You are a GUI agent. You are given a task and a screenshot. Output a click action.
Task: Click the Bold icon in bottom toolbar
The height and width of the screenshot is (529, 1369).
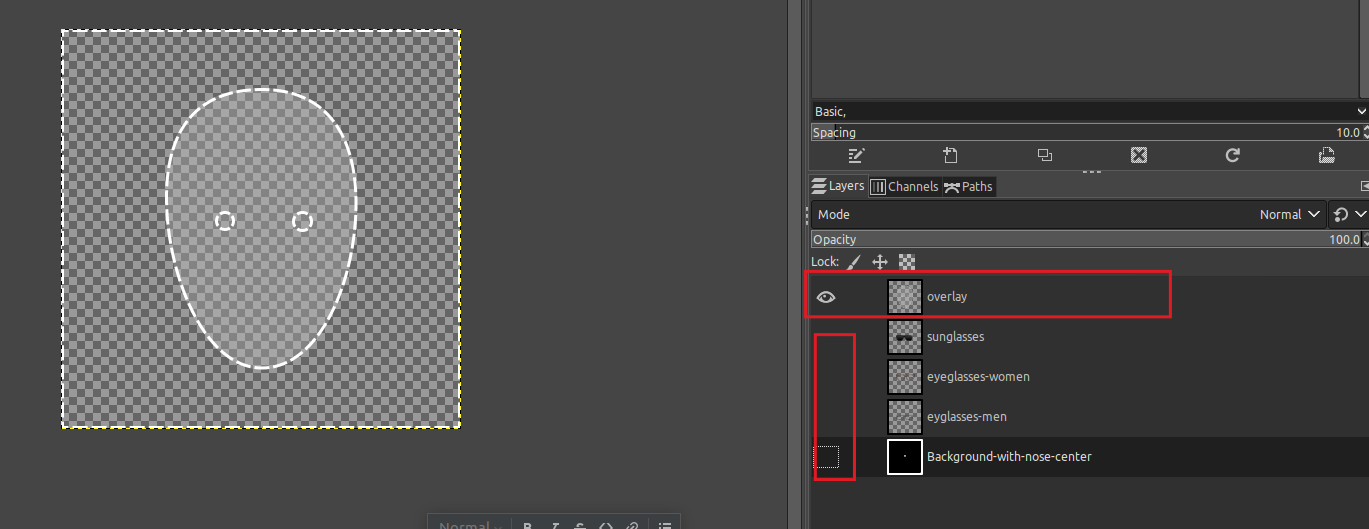point(527,526)
